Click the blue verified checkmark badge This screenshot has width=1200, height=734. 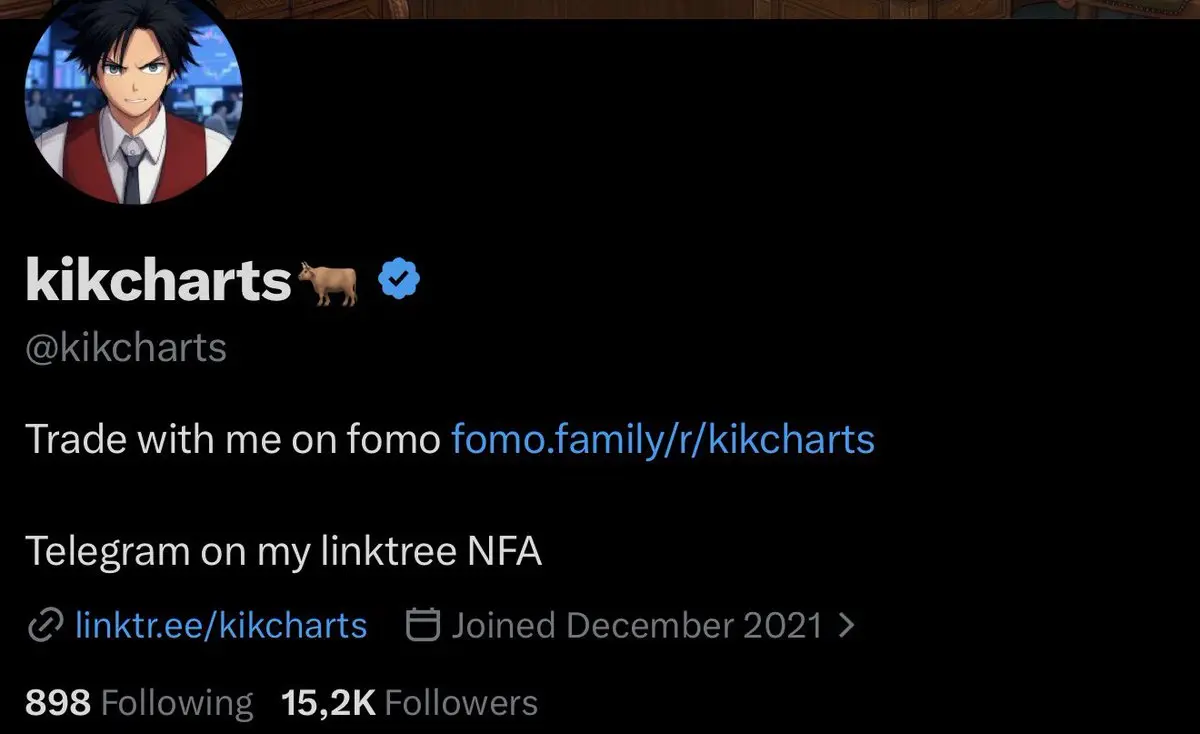[399, 279]
